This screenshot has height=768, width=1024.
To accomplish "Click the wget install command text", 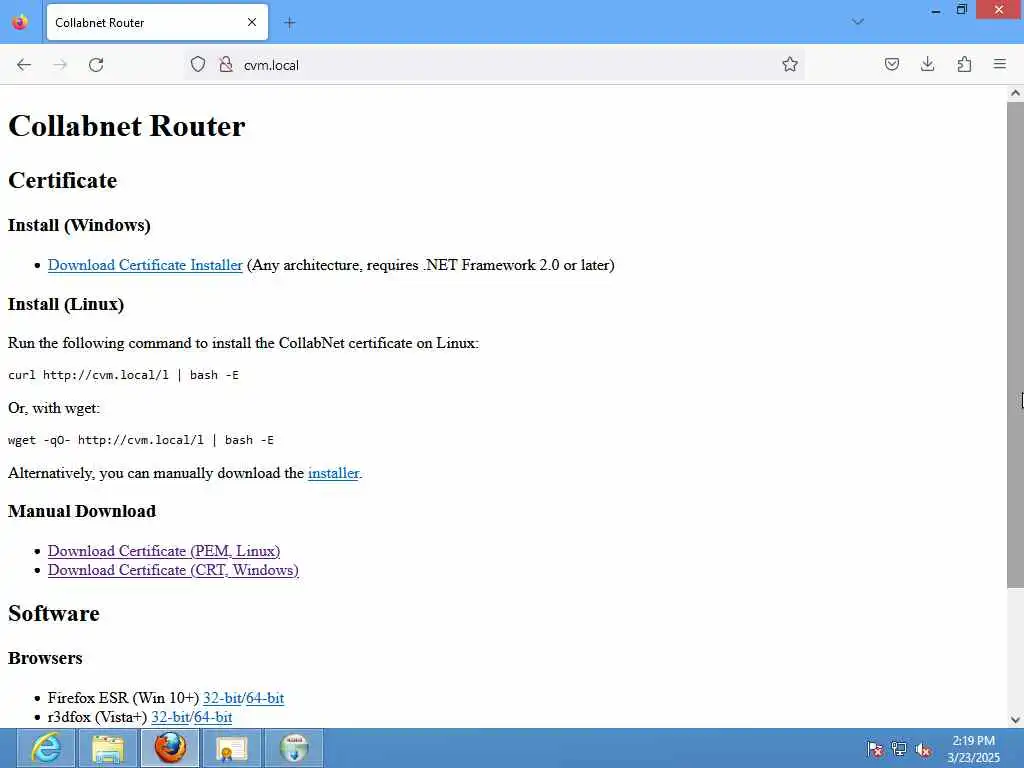I will click(x=141, y=440).
